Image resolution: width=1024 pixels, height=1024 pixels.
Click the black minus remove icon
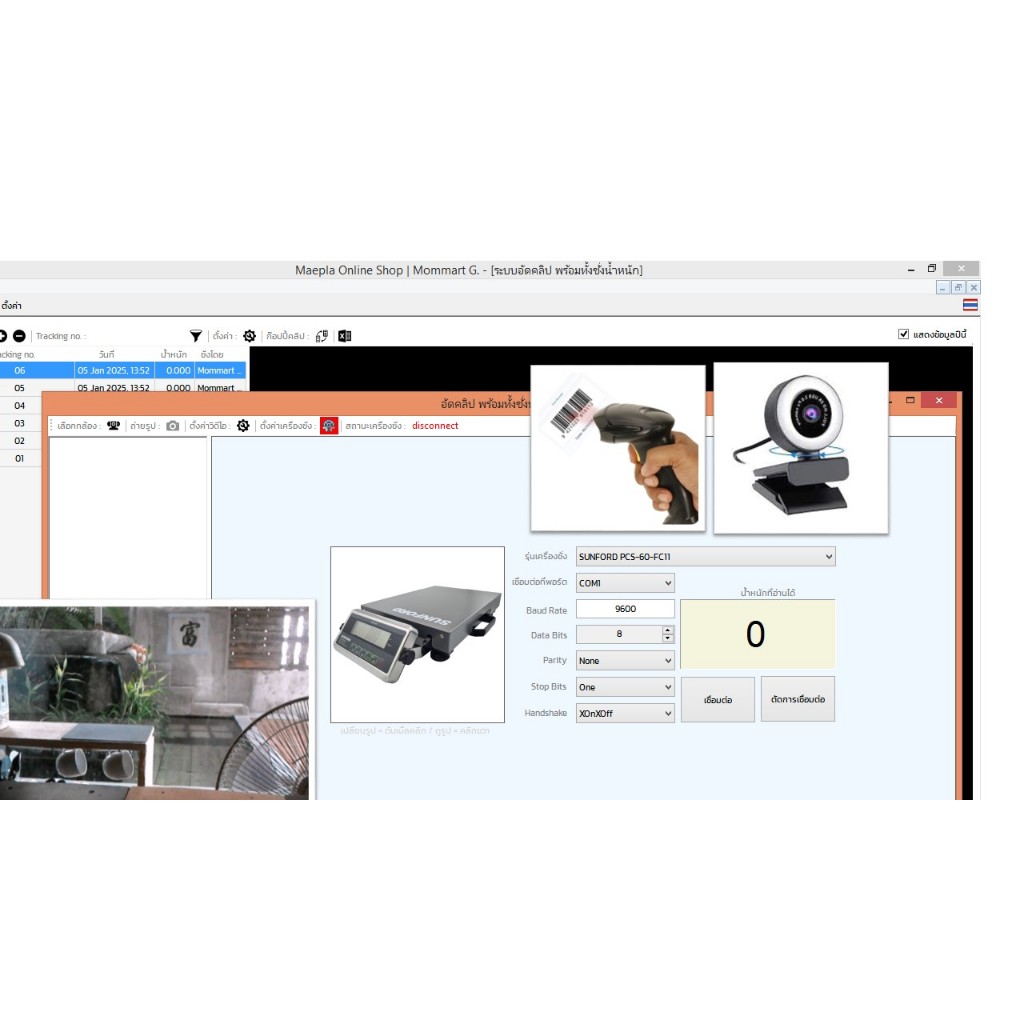click(x=19, y=336)
